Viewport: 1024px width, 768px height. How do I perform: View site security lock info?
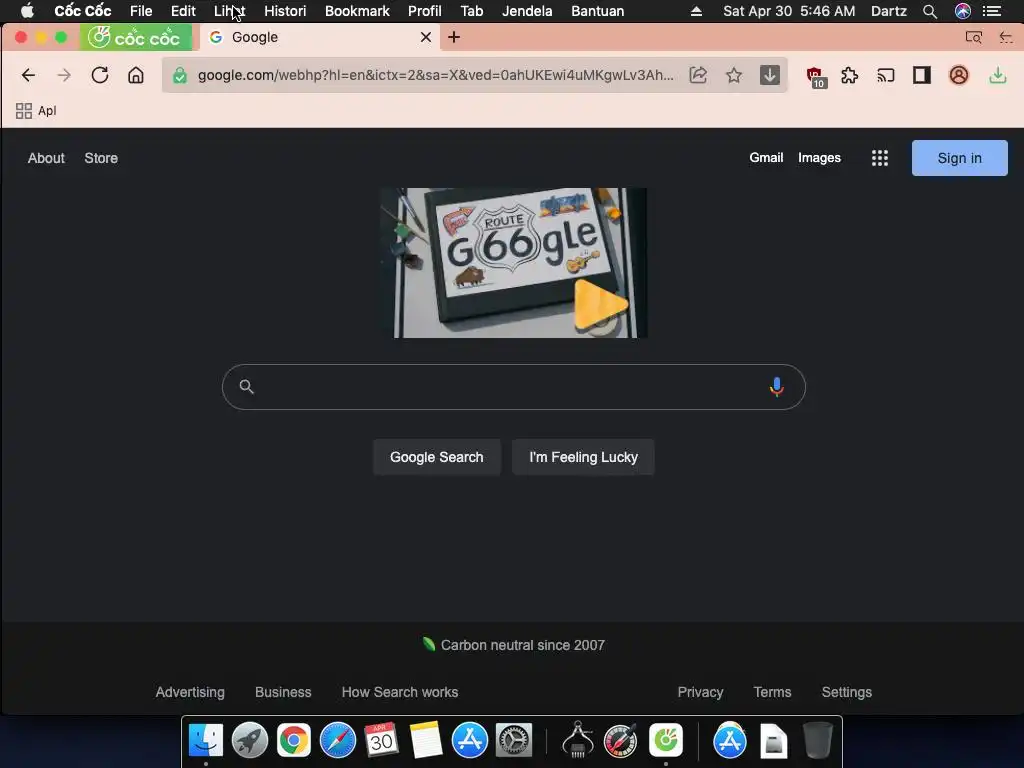coord(180,76)
